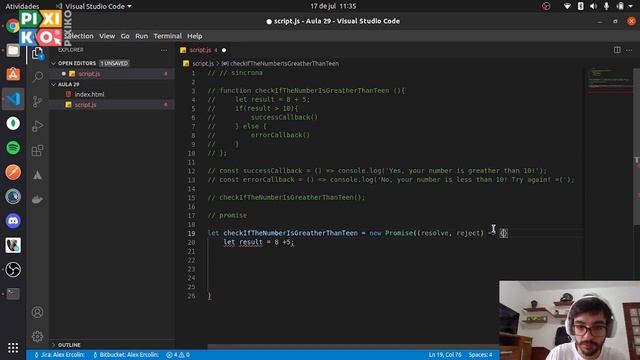
Task: Open OBS Studio from the dock
Action: (x=13, y=270)
